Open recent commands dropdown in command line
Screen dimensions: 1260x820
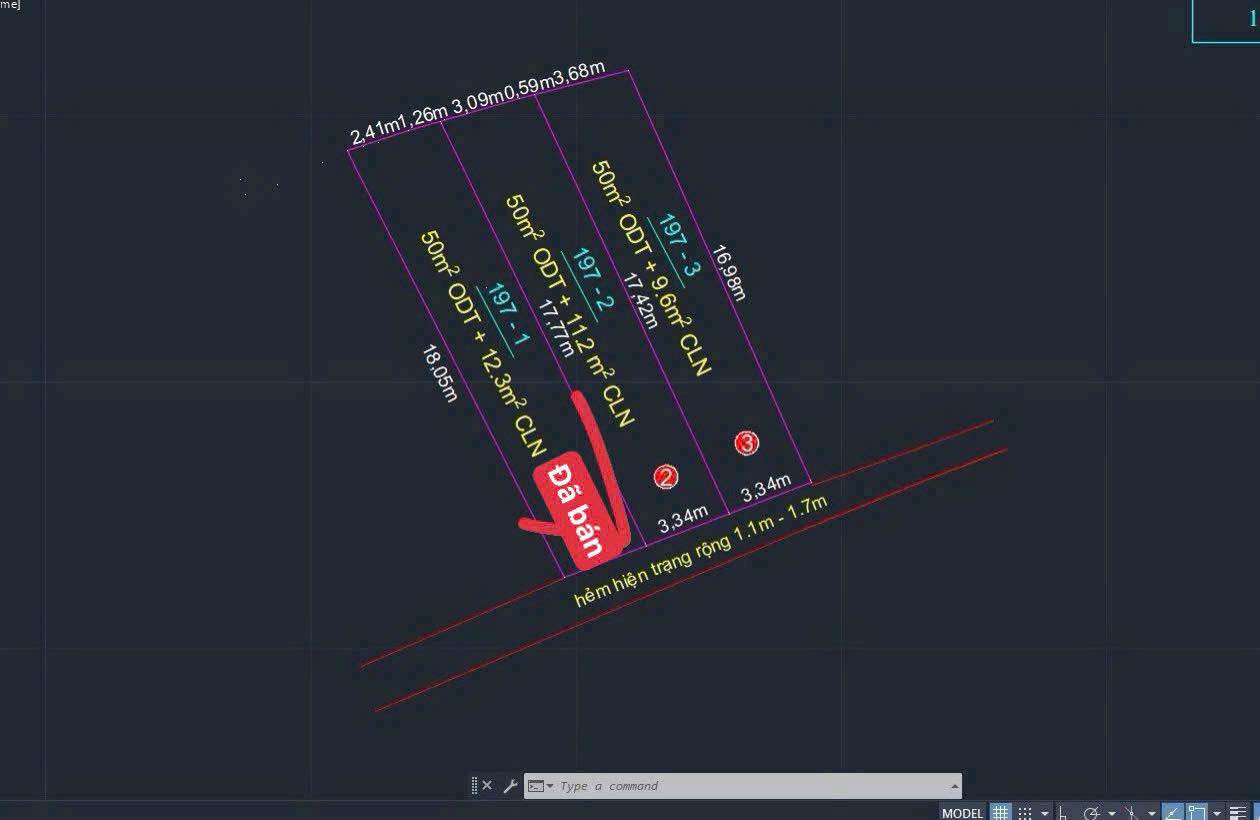point(541,786)
